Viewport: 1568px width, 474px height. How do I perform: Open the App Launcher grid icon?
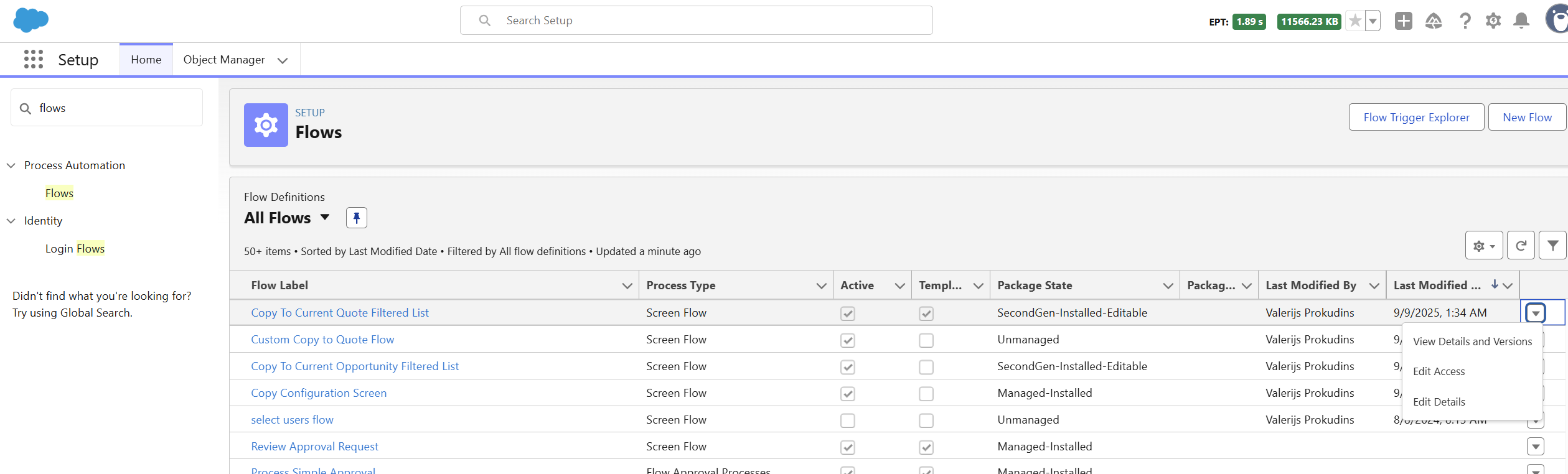click(34, 59)
